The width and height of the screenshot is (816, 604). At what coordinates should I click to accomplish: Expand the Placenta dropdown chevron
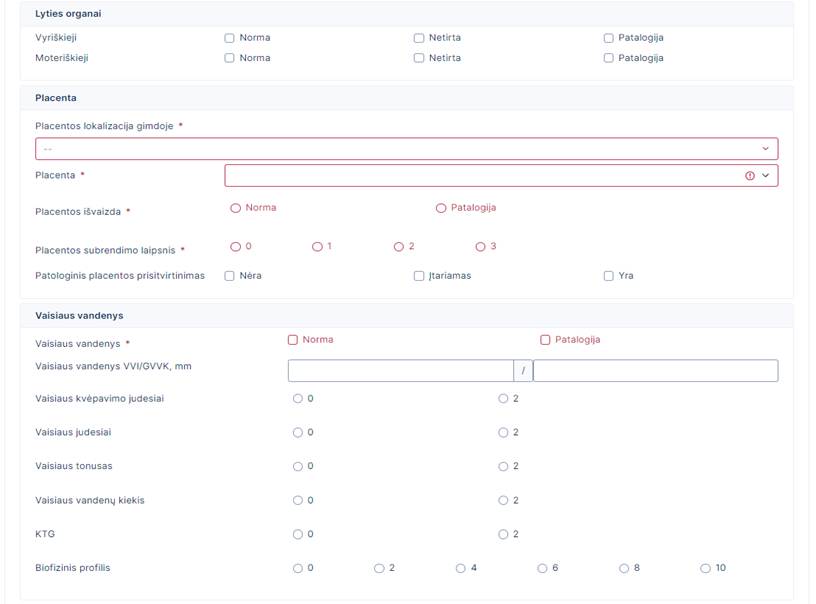[x=766, y=175]
